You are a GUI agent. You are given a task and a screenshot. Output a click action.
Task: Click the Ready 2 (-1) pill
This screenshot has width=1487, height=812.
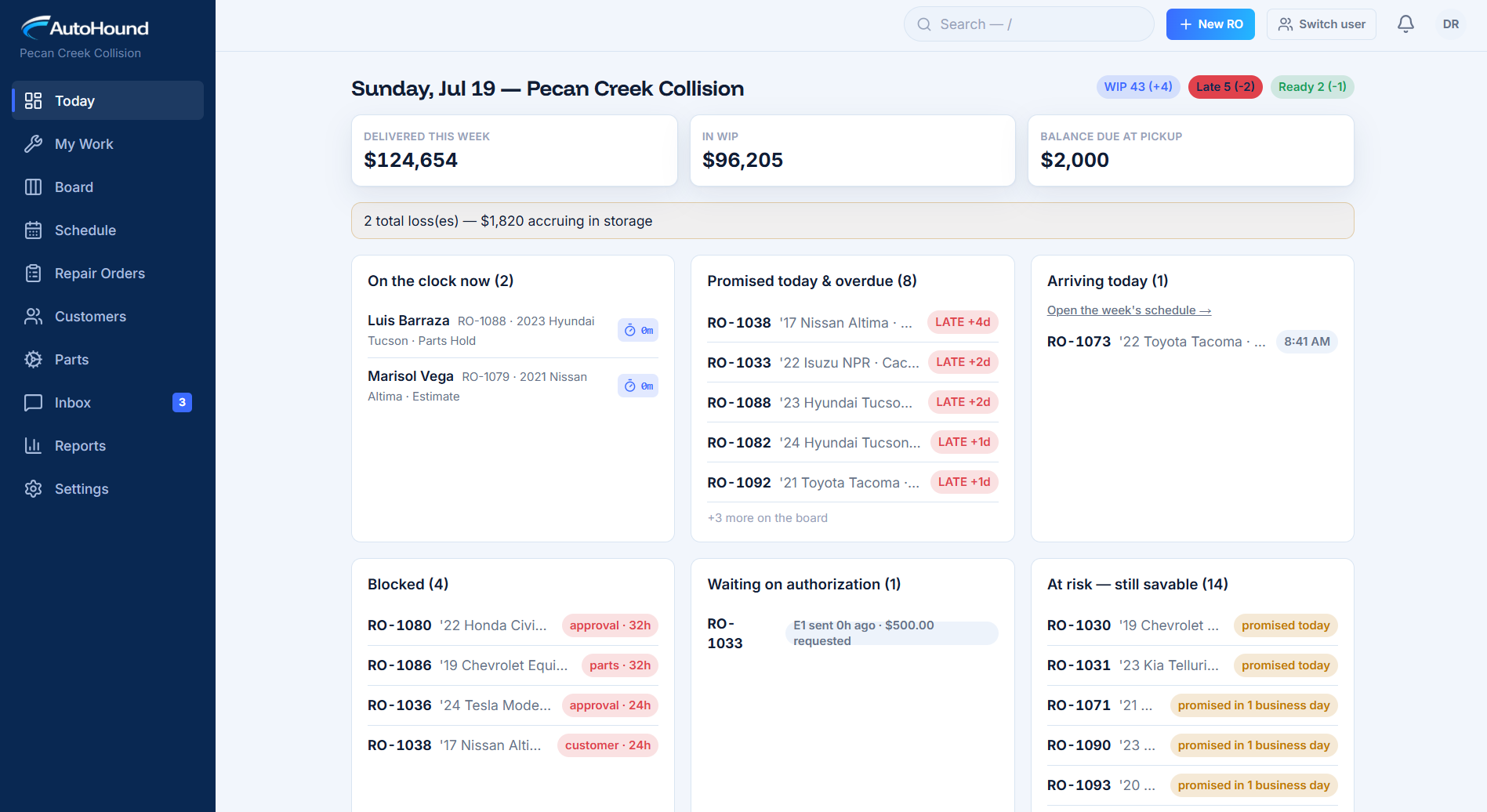1312,87
